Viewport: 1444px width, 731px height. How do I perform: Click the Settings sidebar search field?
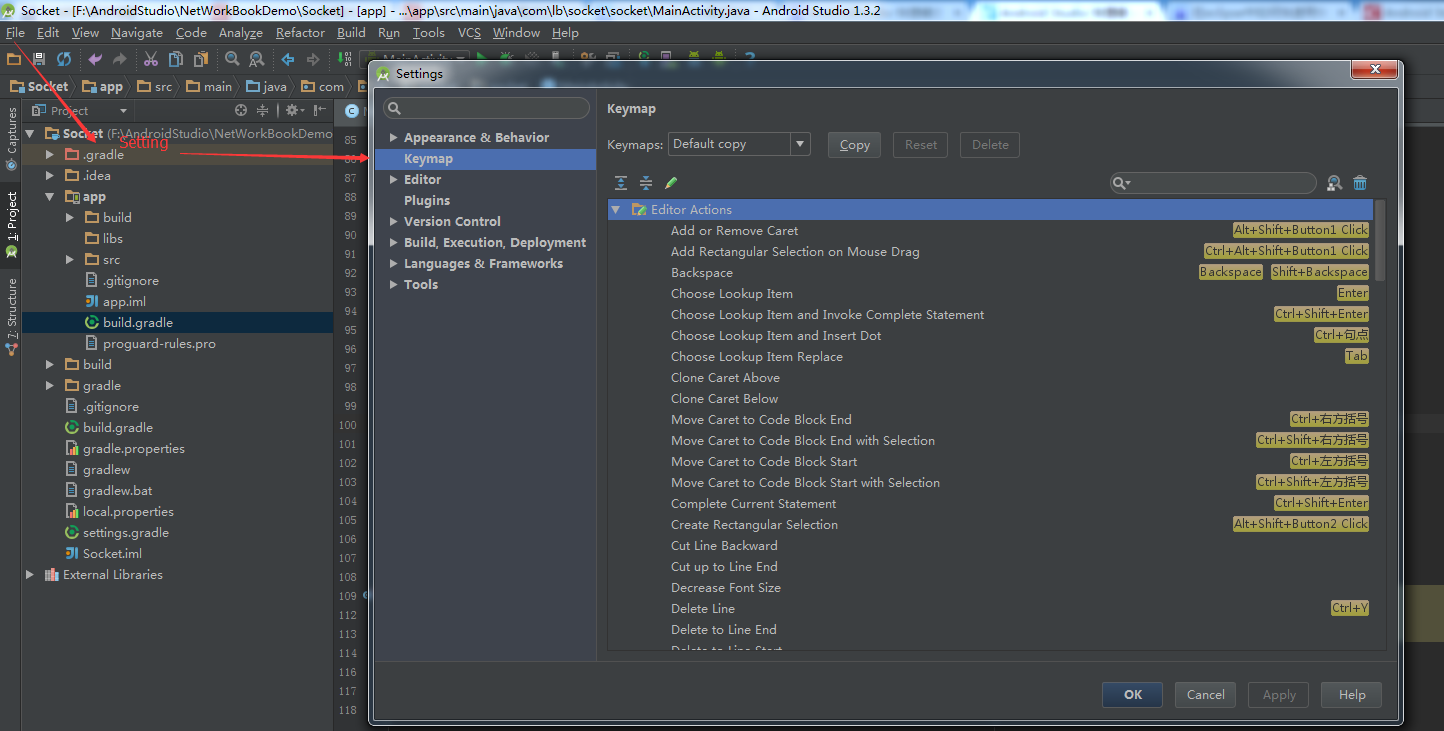point(487,108)
